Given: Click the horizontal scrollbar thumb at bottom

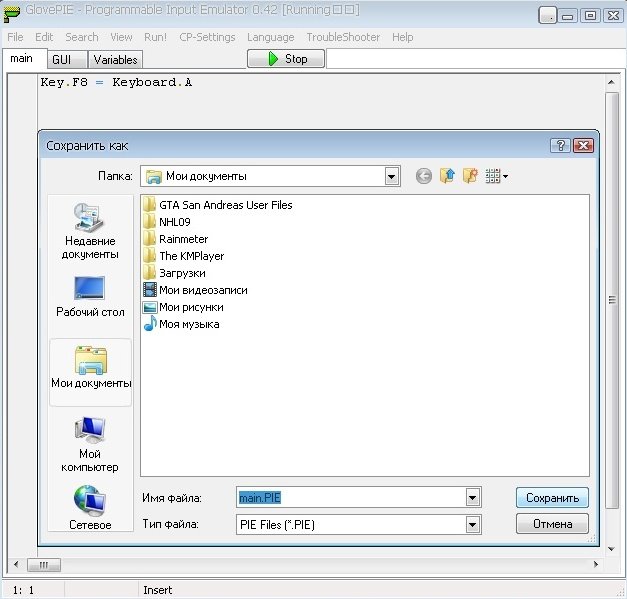Looking at the screenshot, I should [44, 565].
